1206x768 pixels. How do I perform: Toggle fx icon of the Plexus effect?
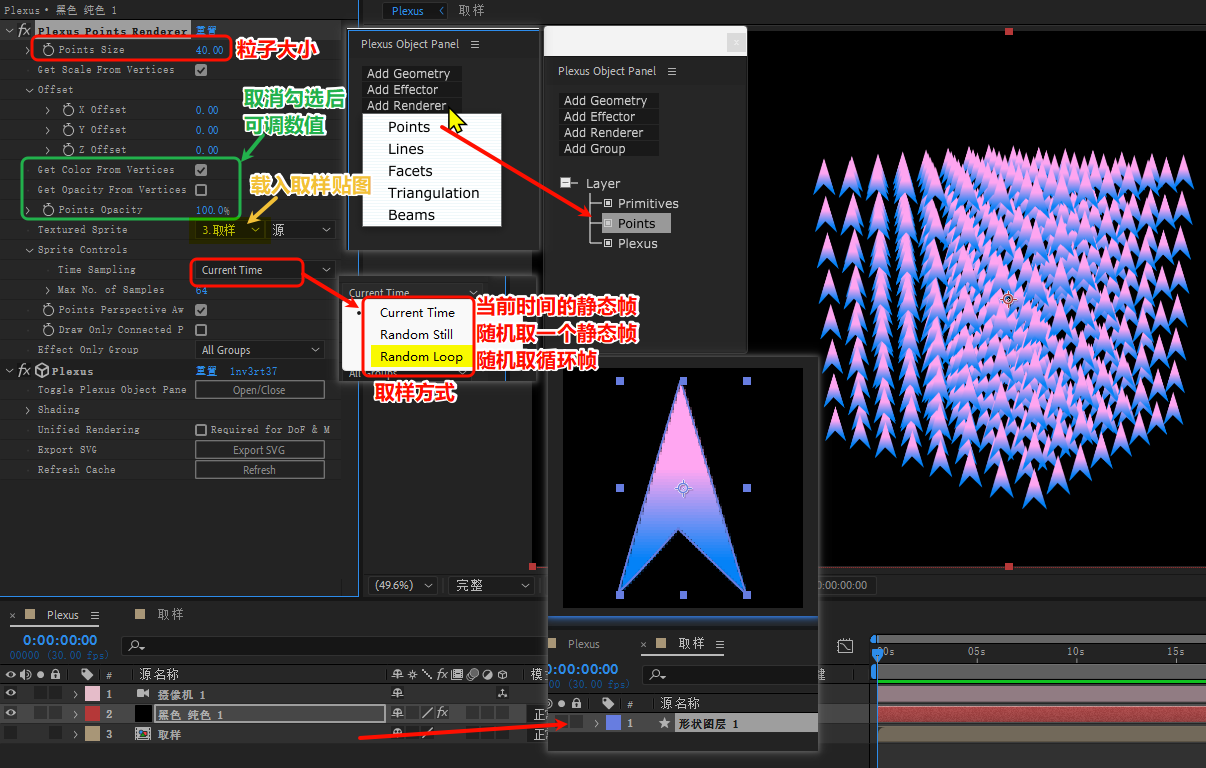[x=25, y=371]
